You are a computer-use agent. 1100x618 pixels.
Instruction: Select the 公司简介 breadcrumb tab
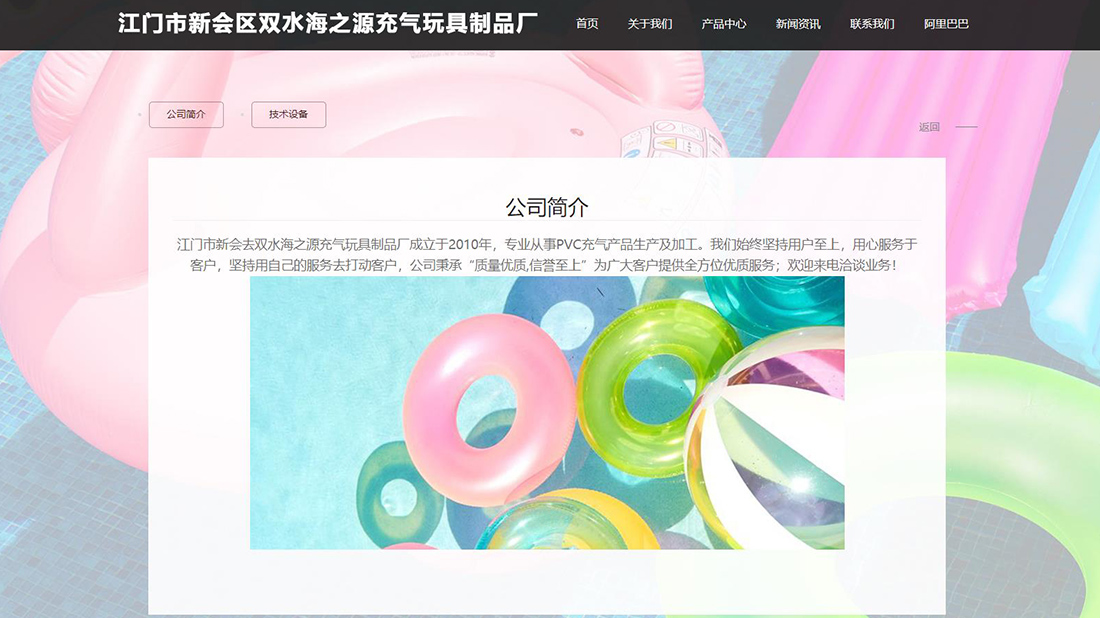pos(186,114)
